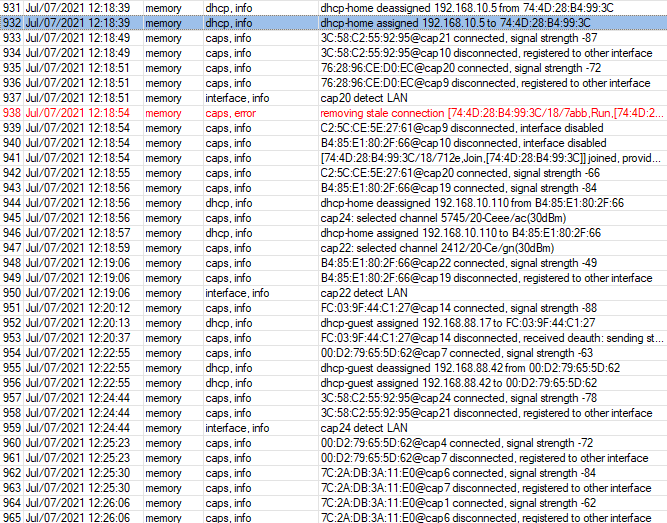
Task: Select 'cap22: selected channel 2412/20-Ce/gn(30dBm)' entry
Action: 437,248
